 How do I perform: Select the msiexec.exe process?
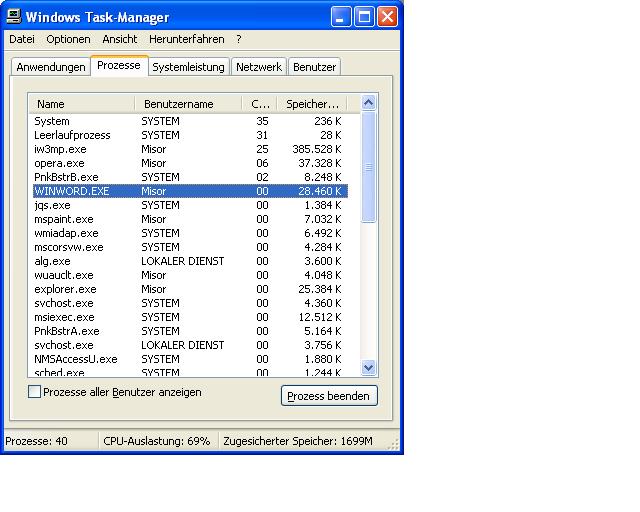pos(190,317)
